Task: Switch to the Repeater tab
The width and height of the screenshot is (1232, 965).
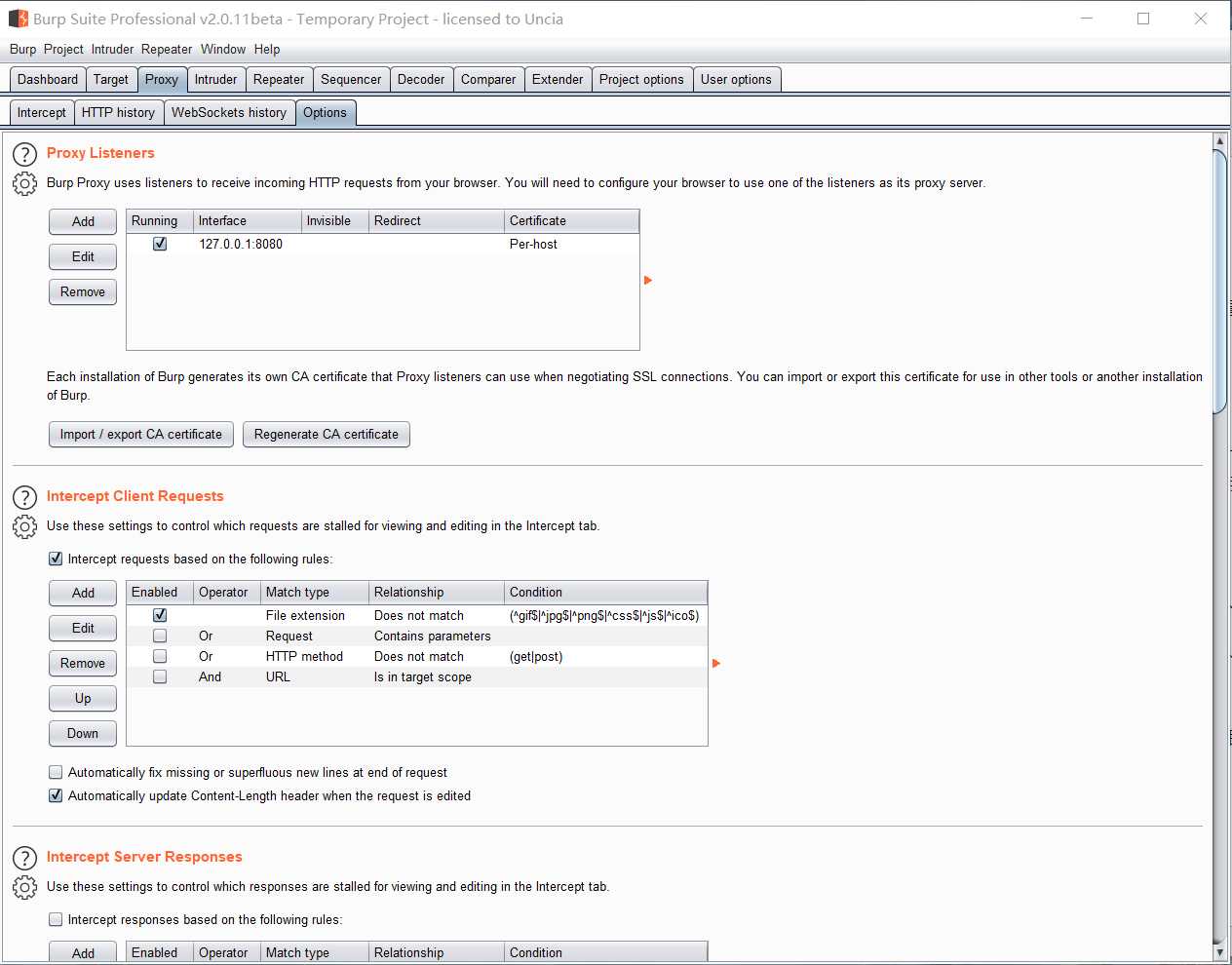Action: click(279, 79)
